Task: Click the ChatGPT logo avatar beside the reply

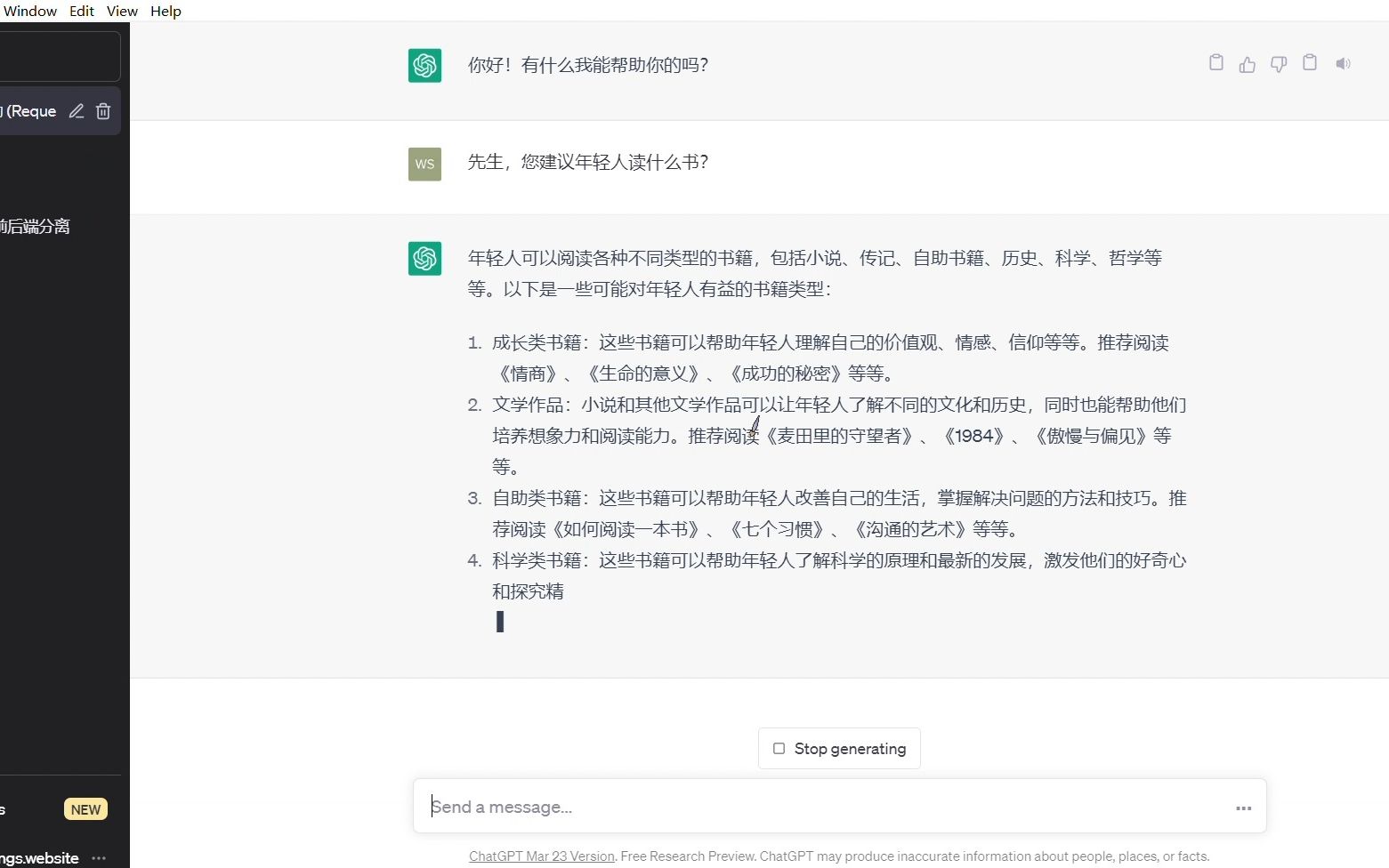Action: pos(424,65)
